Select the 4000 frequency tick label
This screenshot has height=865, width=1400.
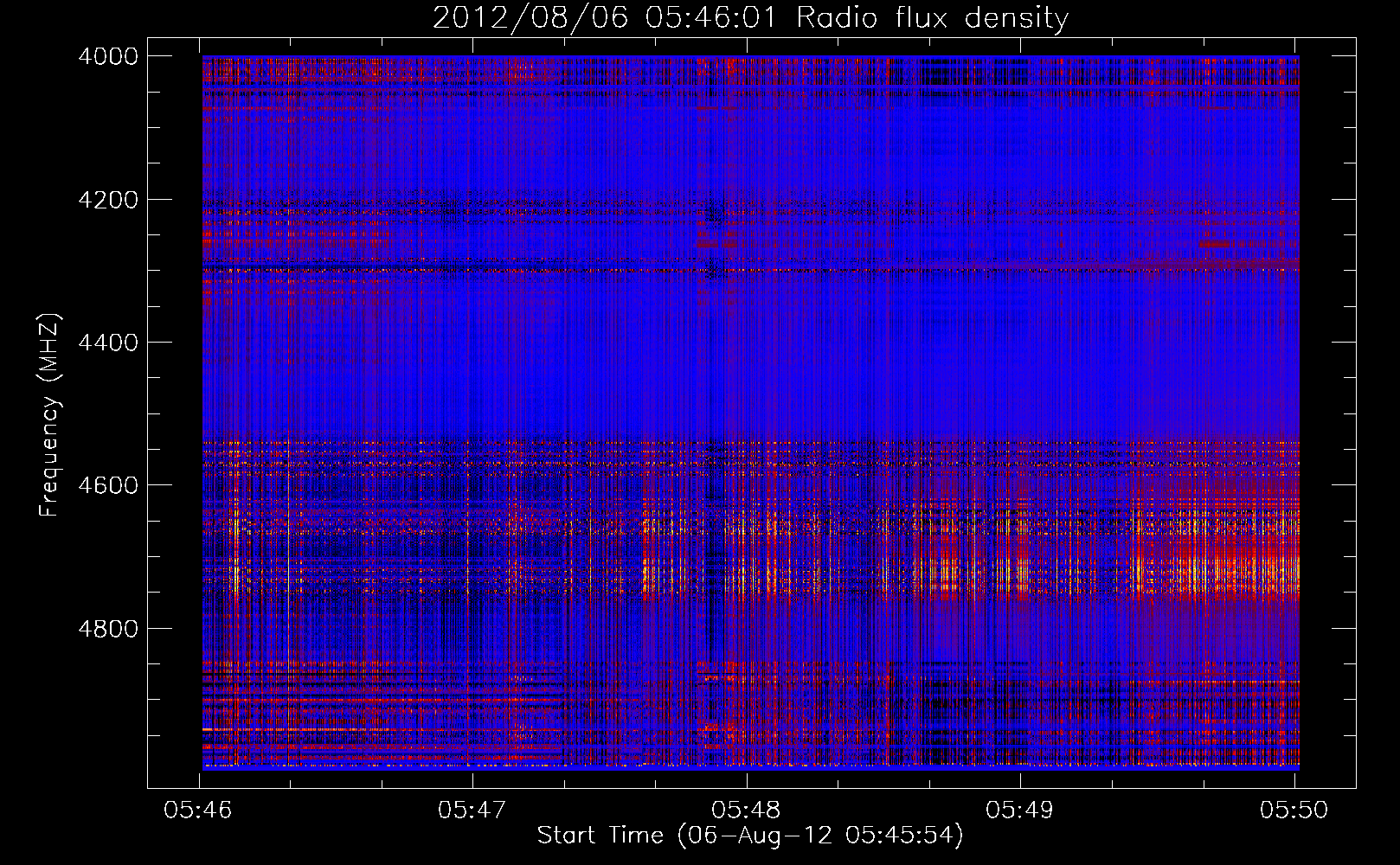click(108, 56)
